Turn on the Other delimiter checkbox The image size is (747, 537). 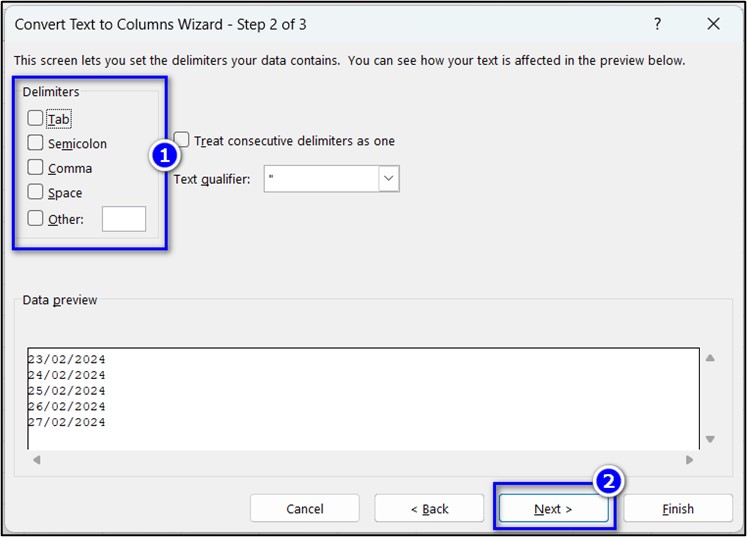(36, 218)
